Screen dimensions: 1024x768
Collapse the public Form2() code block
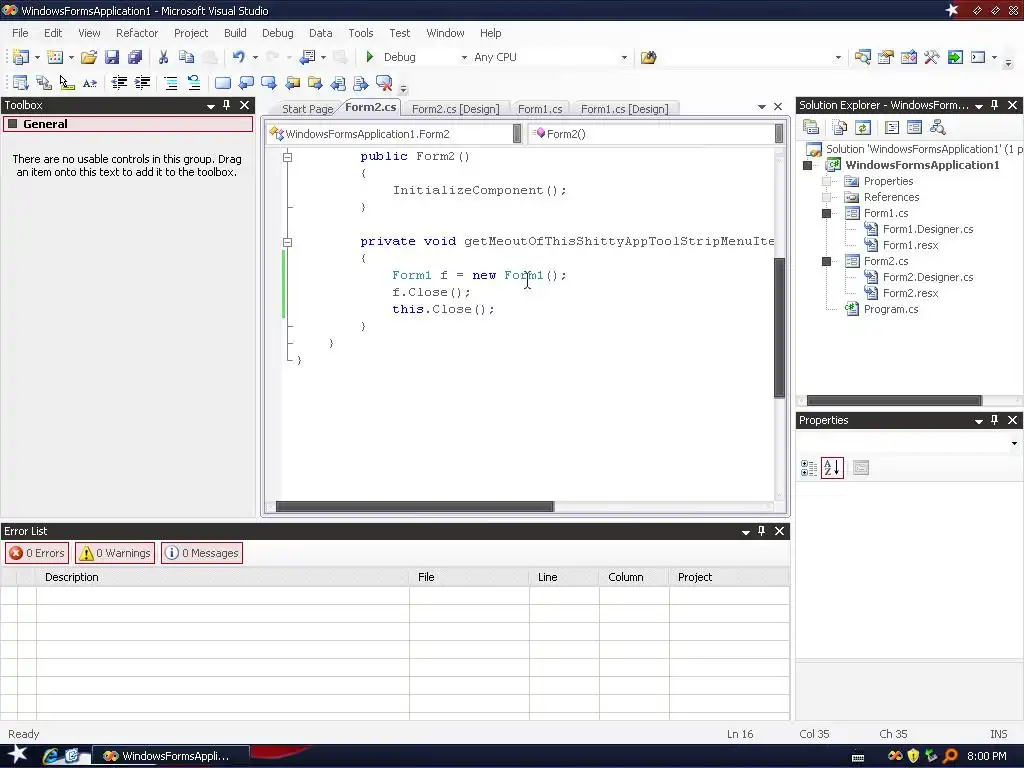[x=287, y=157]
